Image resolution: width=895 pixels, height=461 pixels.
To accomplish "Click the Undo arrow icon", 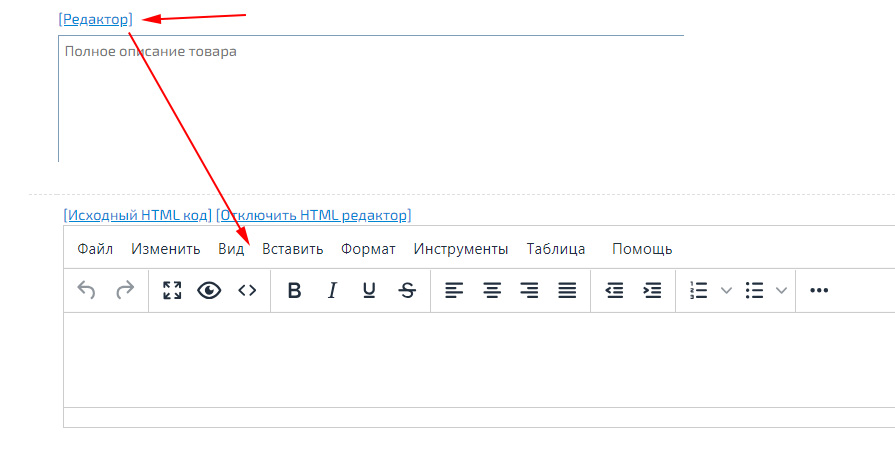I will coord(87,290).
